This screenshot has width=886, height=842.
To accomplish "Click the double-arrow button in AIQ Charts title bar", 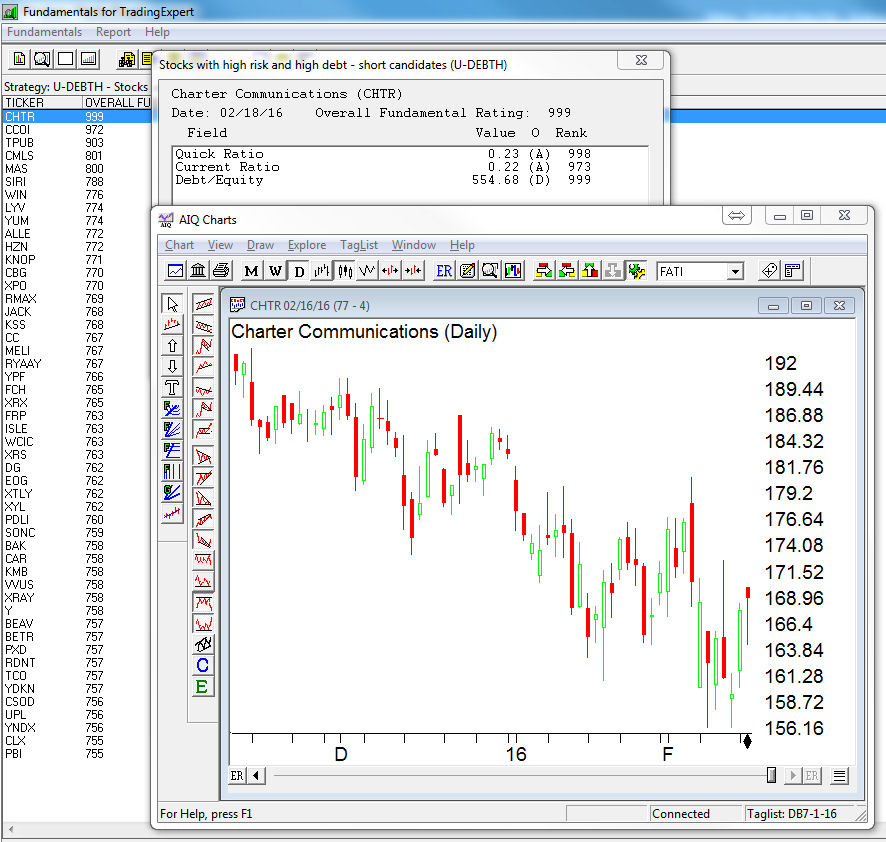I will click(x=736, y=215).
